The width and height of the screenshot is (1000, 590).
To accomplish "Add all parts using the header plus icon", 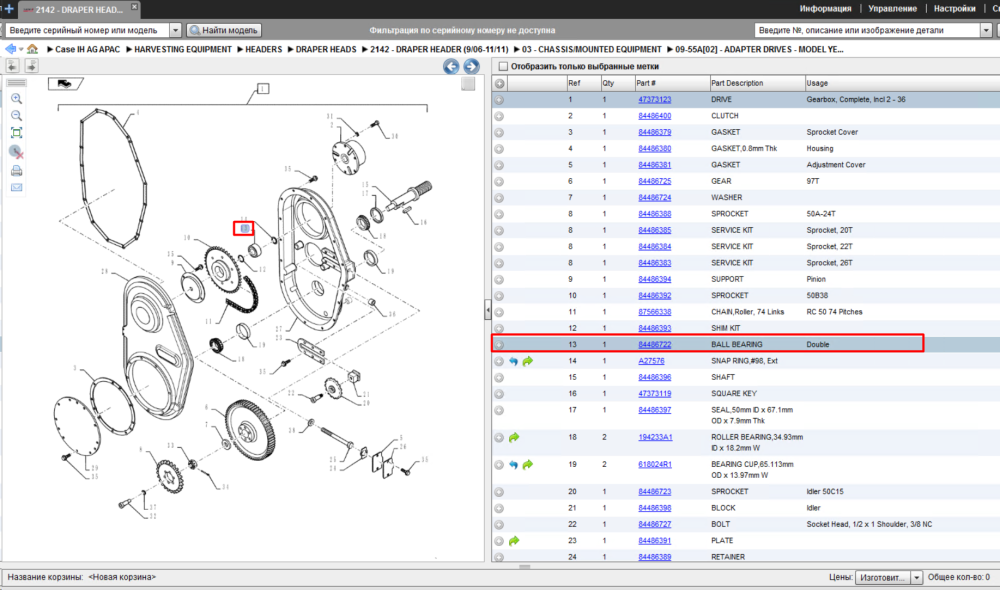I will point(499,84).
